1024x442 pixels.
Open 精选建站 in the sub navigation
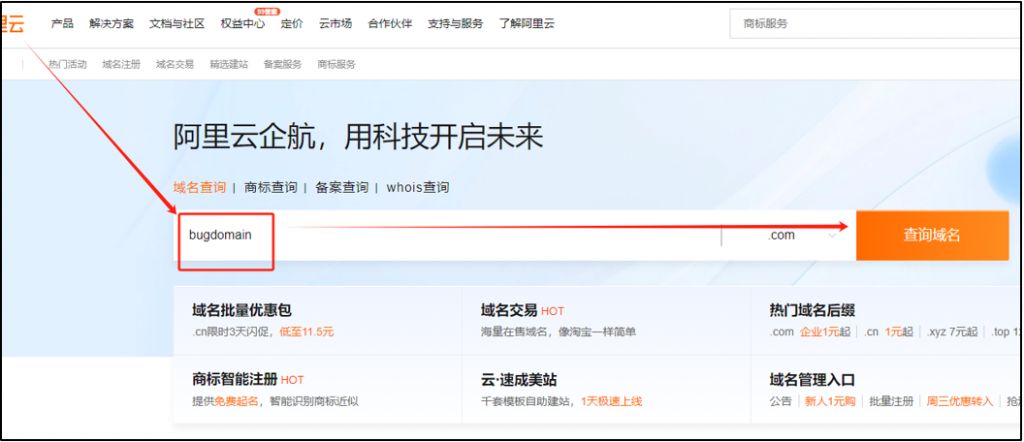[229, 64]
